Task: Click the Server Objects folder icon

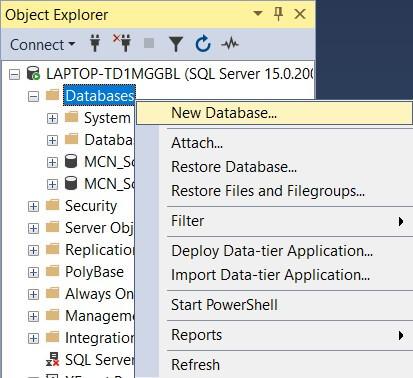Action: (x=52, y=227)
